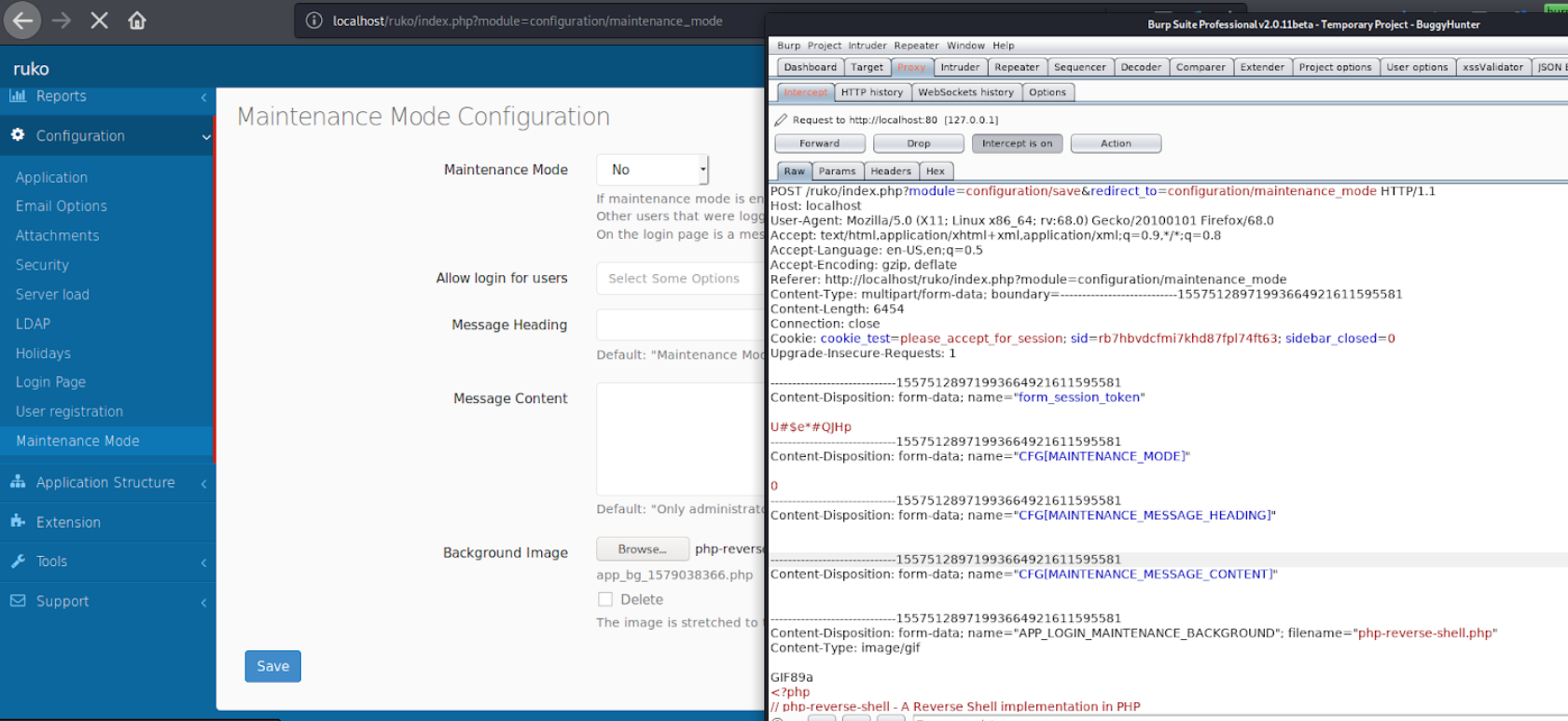Go to browser home page icon
The image size is (1568, 721).
pyautogui.click(x=137, y=21)
